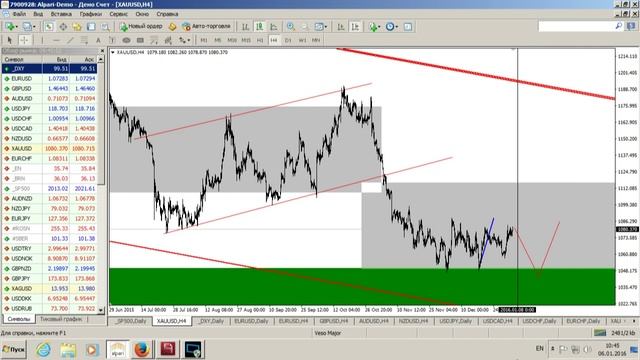Toggle Auto-trading button (Авто-торговля)
Image resolution: width=640 pixels, height=360 pixels.
pos(207,27)
